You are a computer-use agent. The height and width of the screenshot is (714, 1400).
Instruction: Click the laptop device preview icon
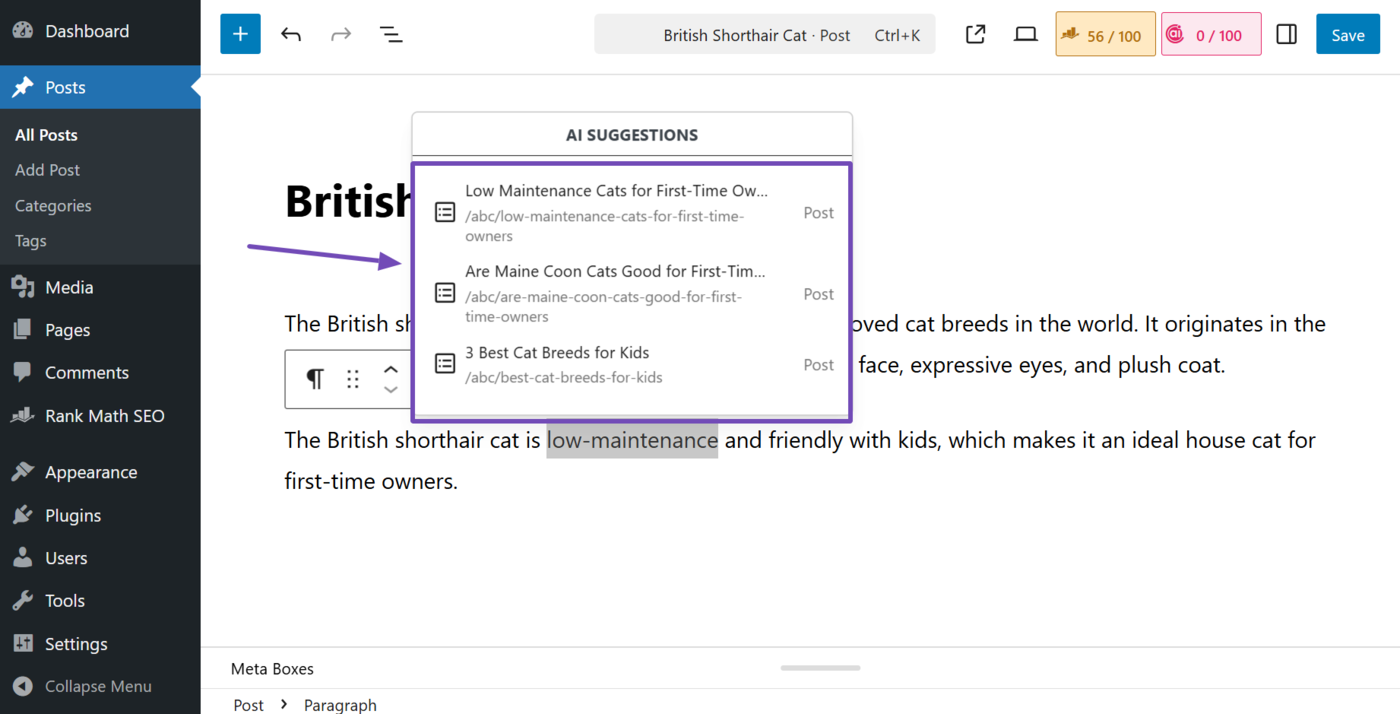pos(1025,34)
